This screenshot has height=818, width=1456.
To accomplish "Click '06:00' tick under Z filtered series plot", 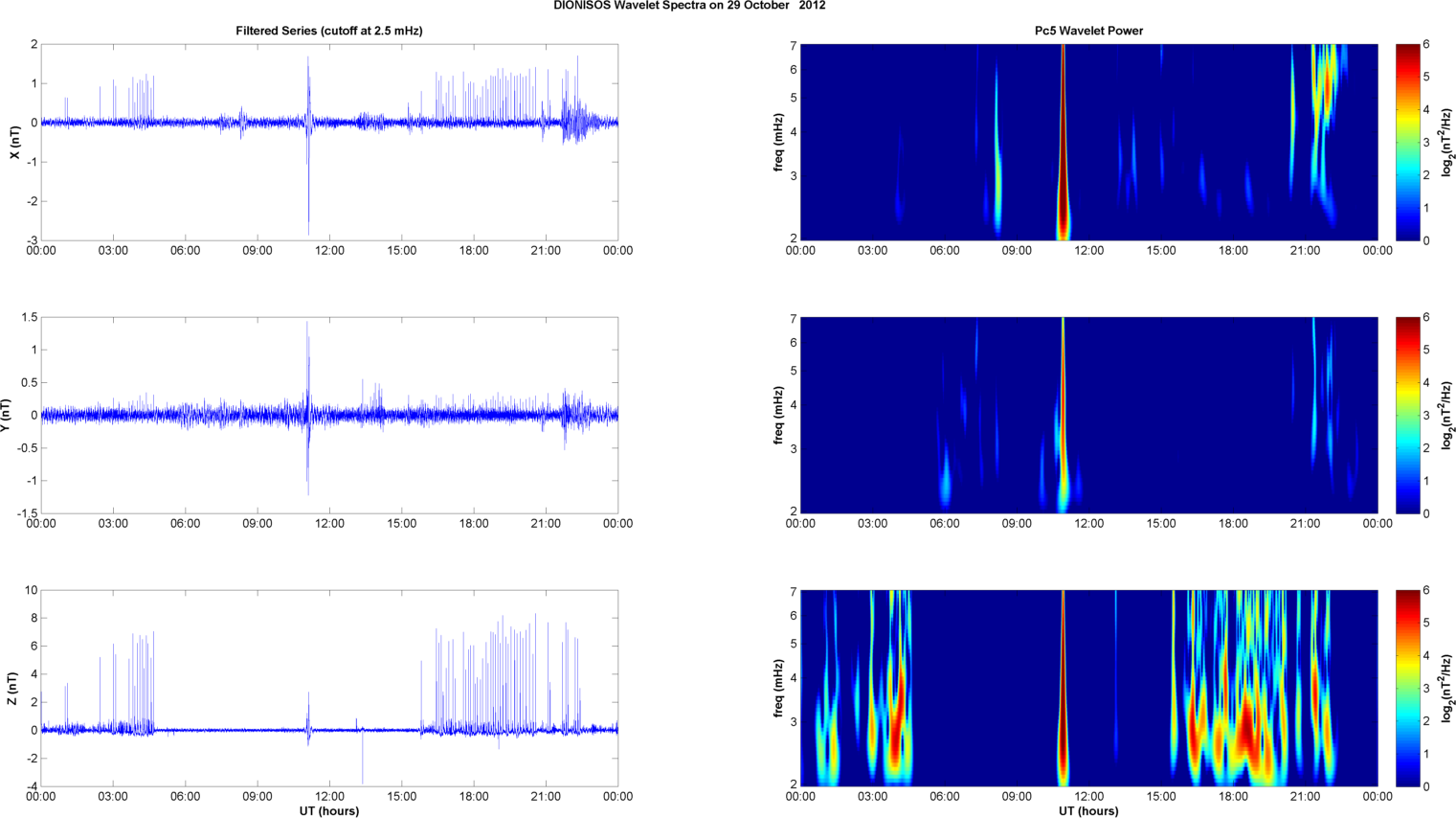I will click(185, 797).
